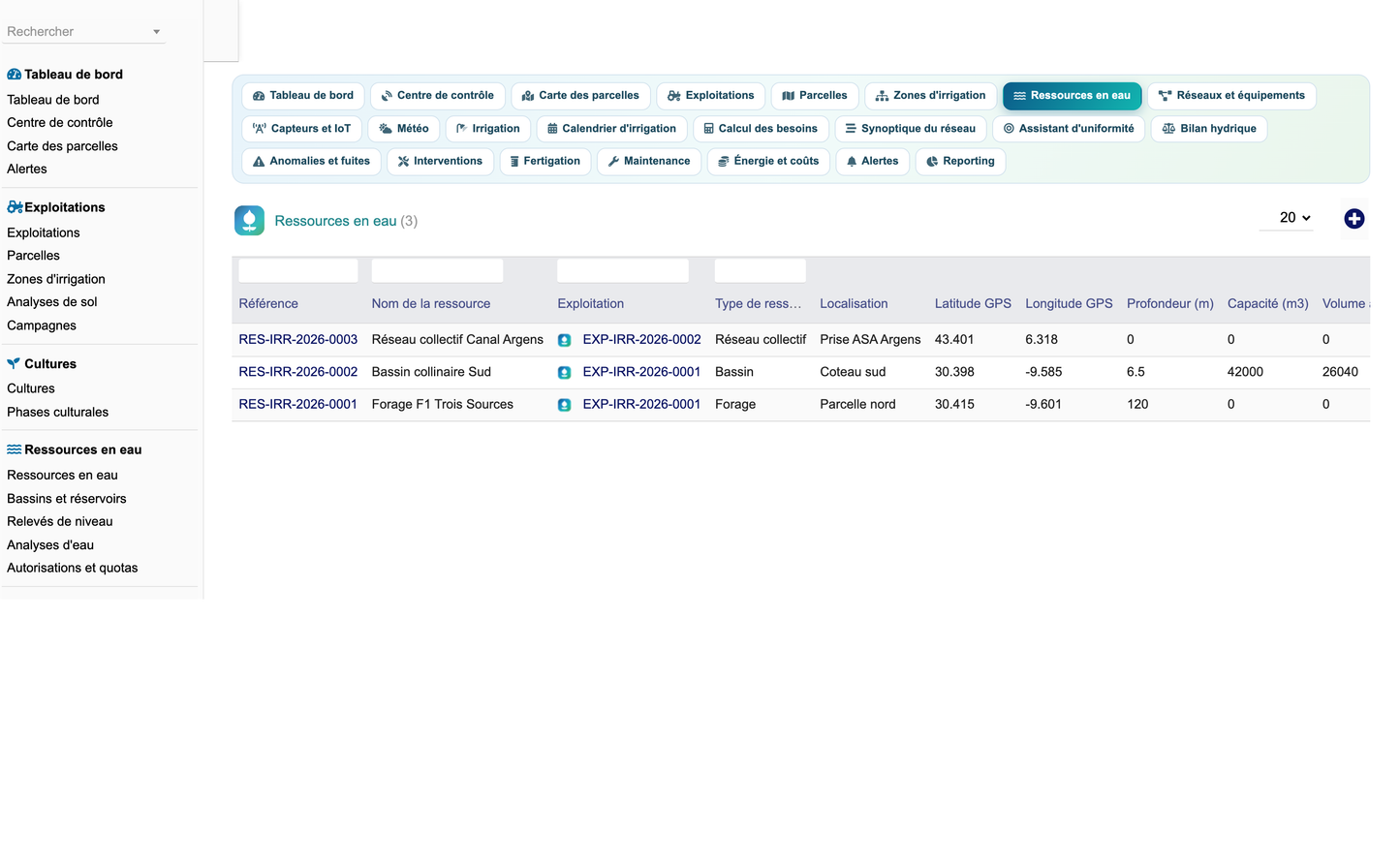Switch to Carte des parcelles tab
1400x866 pixels.
[x=580, y=96]
